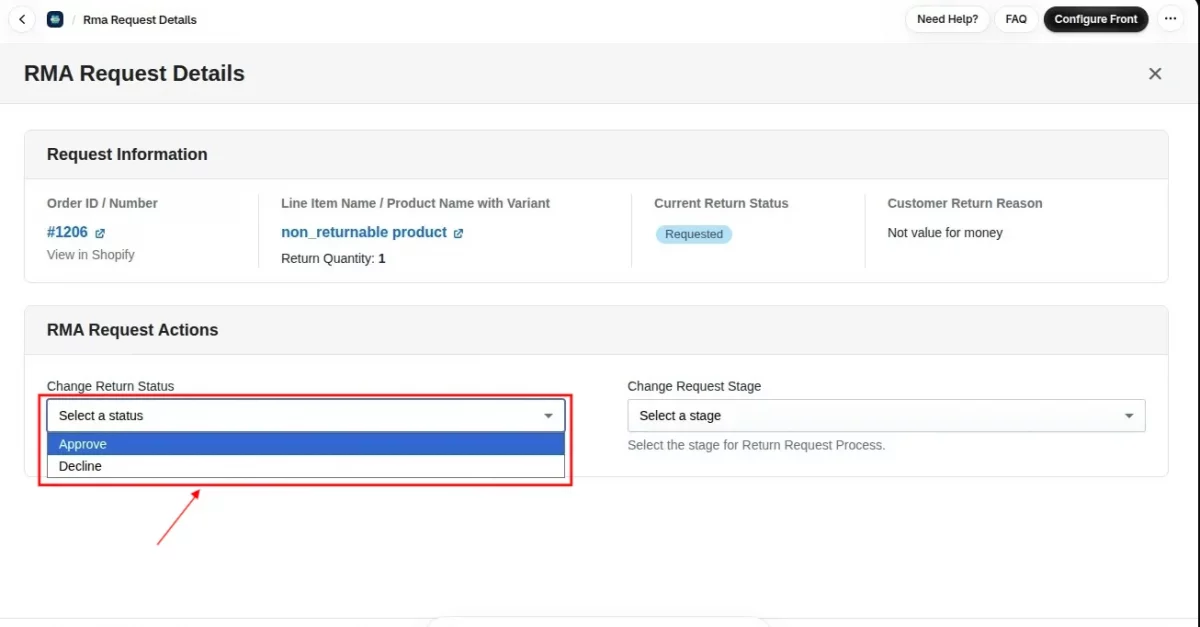
Task: Click the Line Item Name column header
Action: [x=415, y=203]
